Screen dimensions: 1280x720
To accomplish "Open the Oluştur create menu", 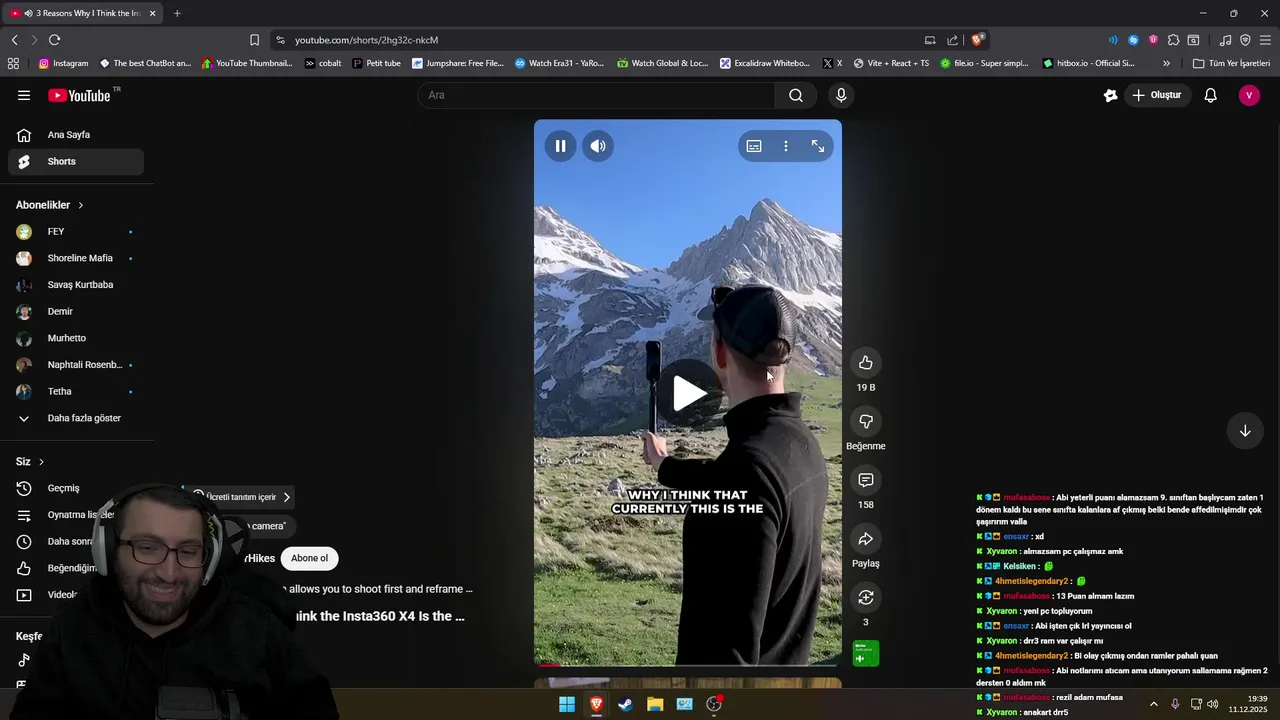I will click(x=1157, y=95).
